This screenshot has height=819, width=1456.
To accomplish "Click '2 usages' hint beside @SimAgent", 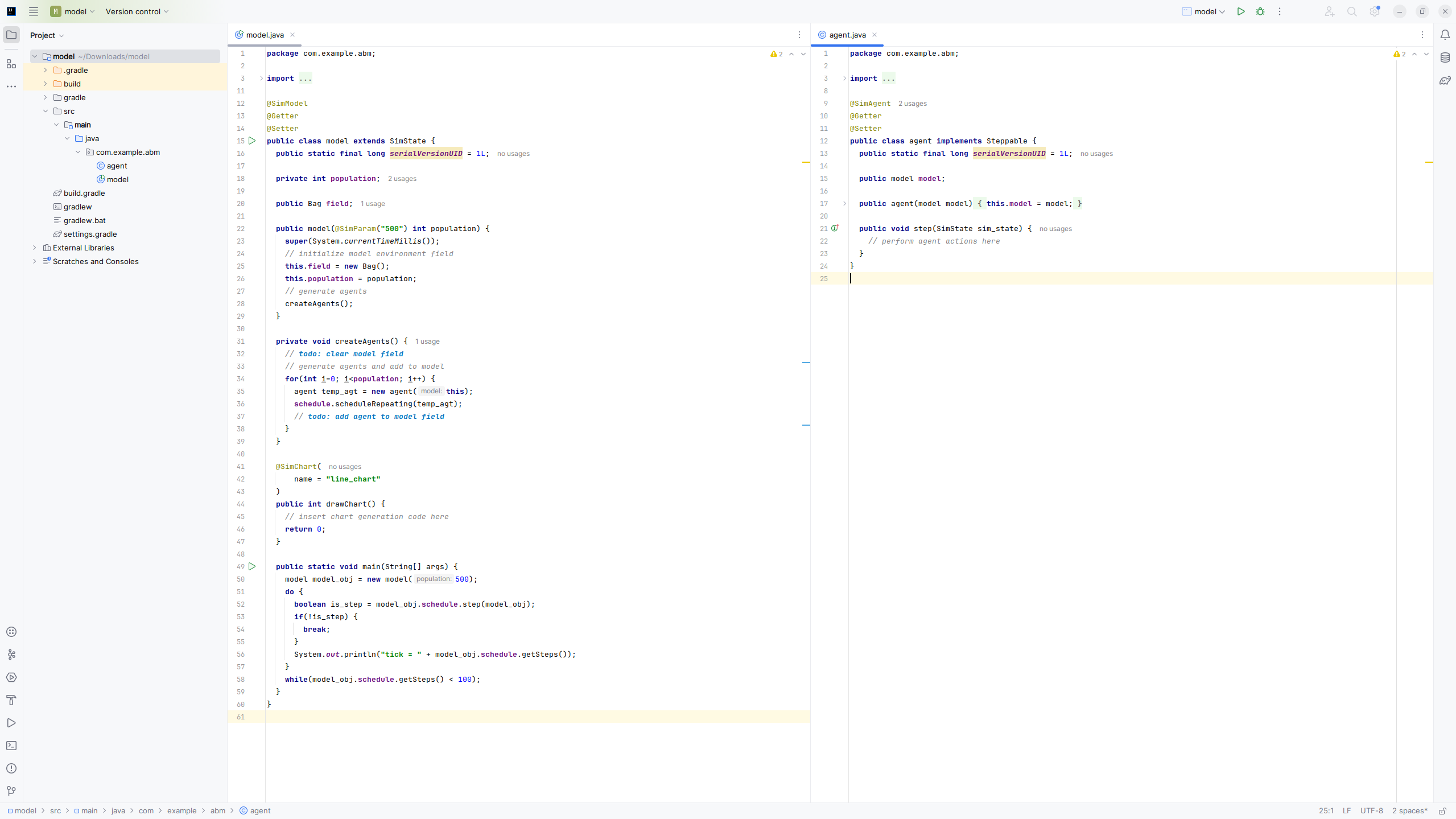I will (913, 104).
